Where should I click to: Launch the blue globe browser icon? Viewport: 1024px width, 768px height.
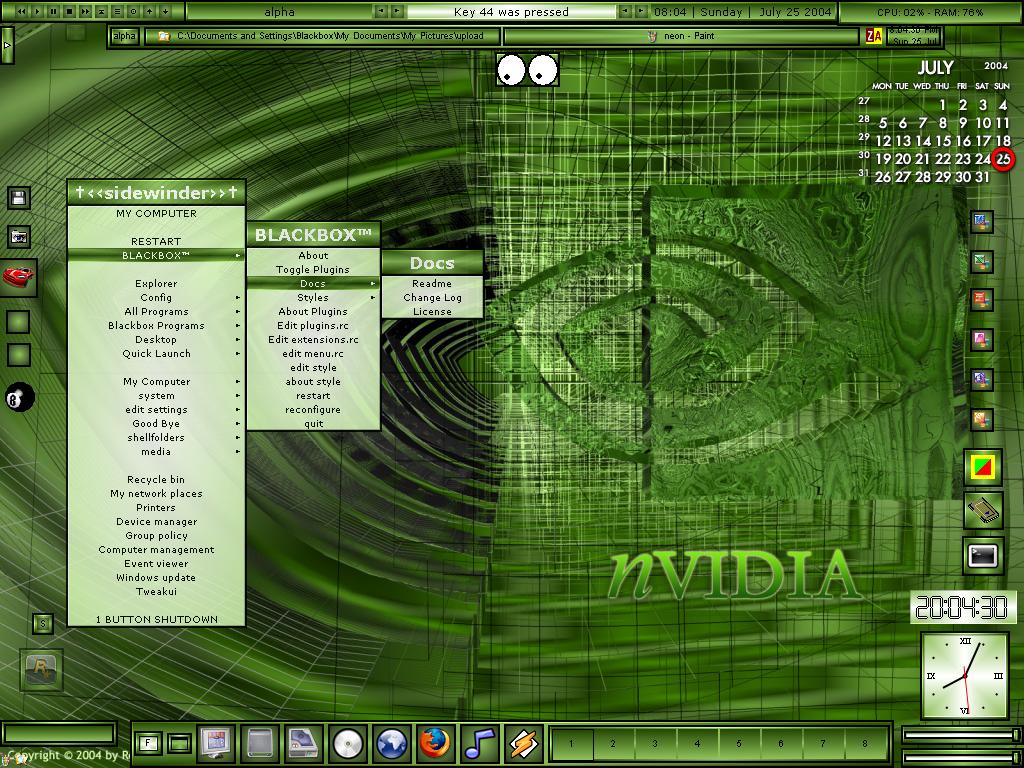(392, 743)
